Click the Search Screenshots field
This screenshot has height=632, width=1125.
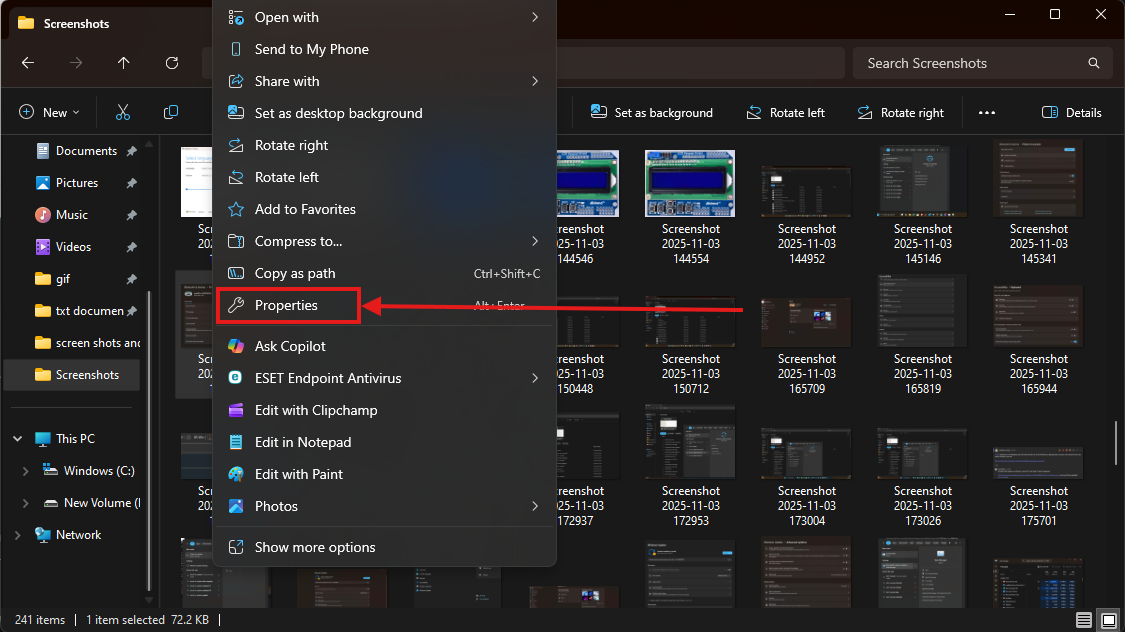coord(980,63)
